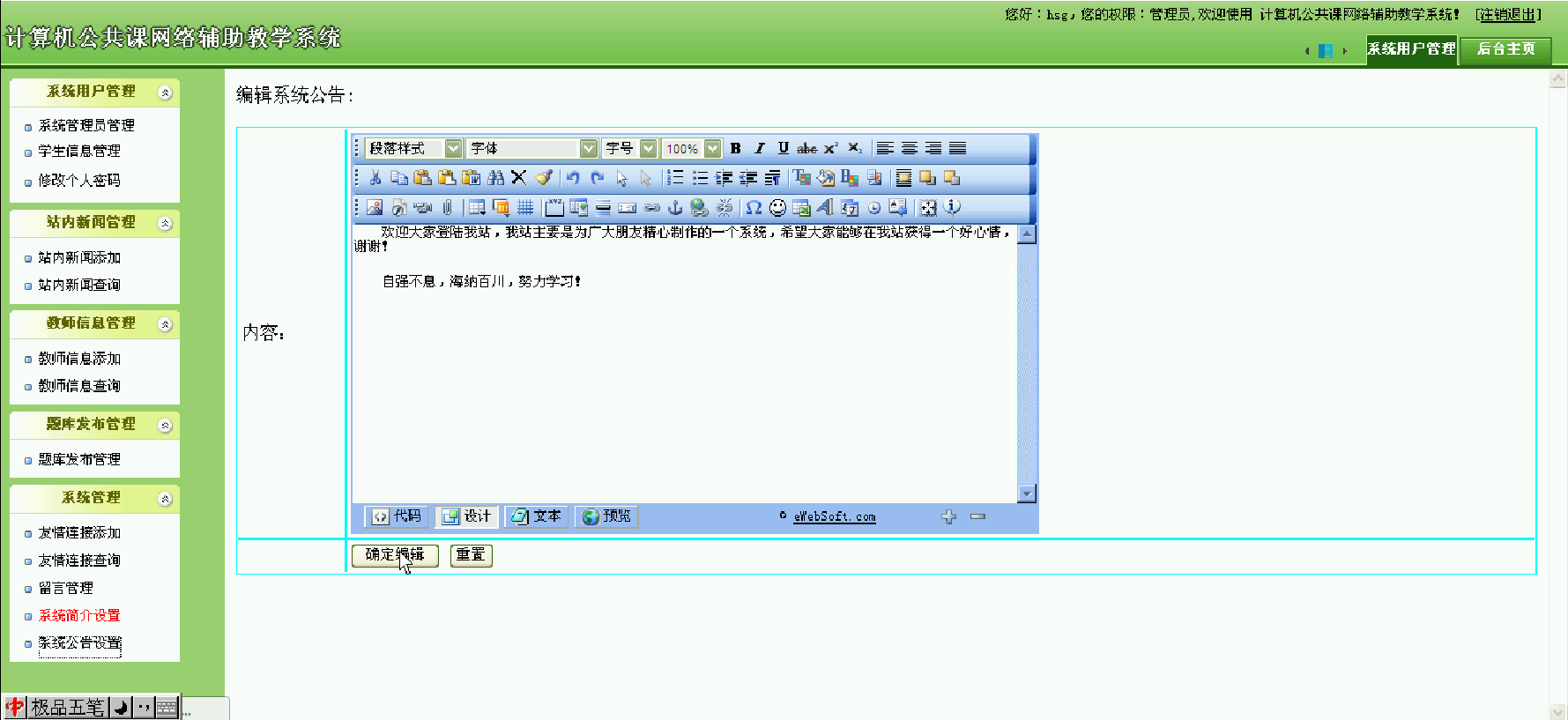Click the Paste from Word icon

(x=472, y=178)
